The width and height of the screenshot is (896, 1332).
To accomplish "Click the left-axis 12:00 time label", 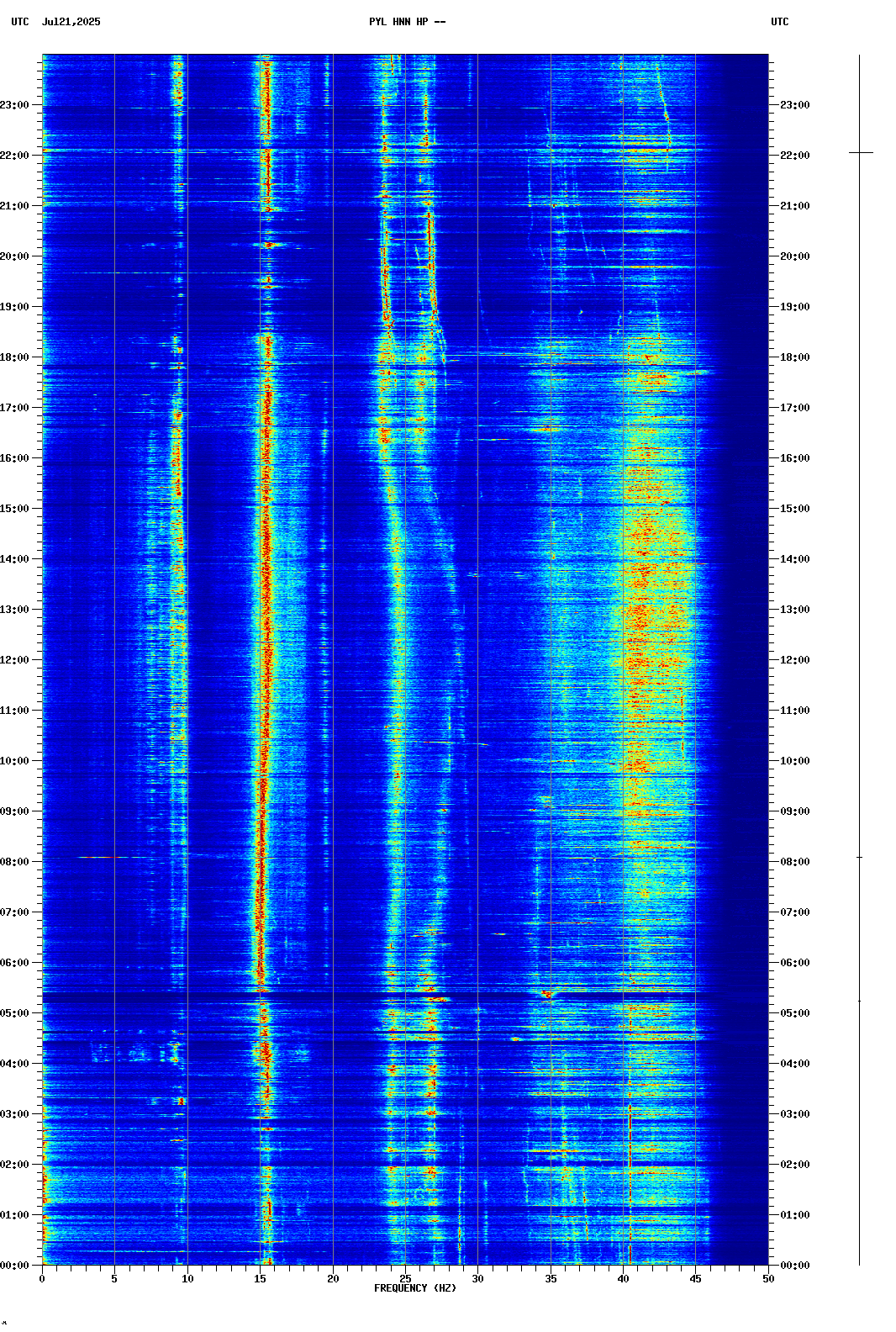I will coord(14,660).
